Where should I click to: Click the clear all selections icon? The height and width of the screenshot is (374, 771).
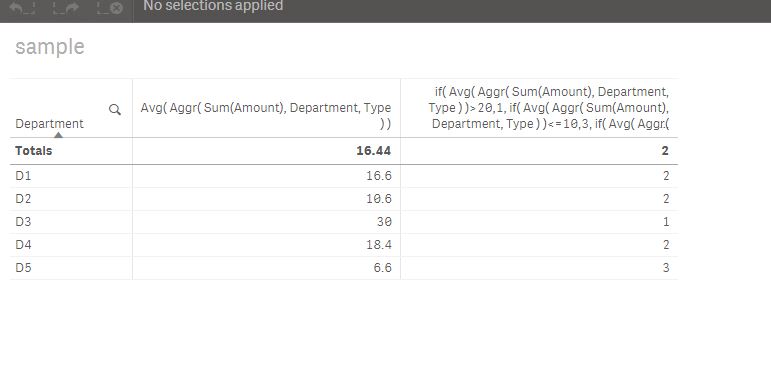point(110,8)
